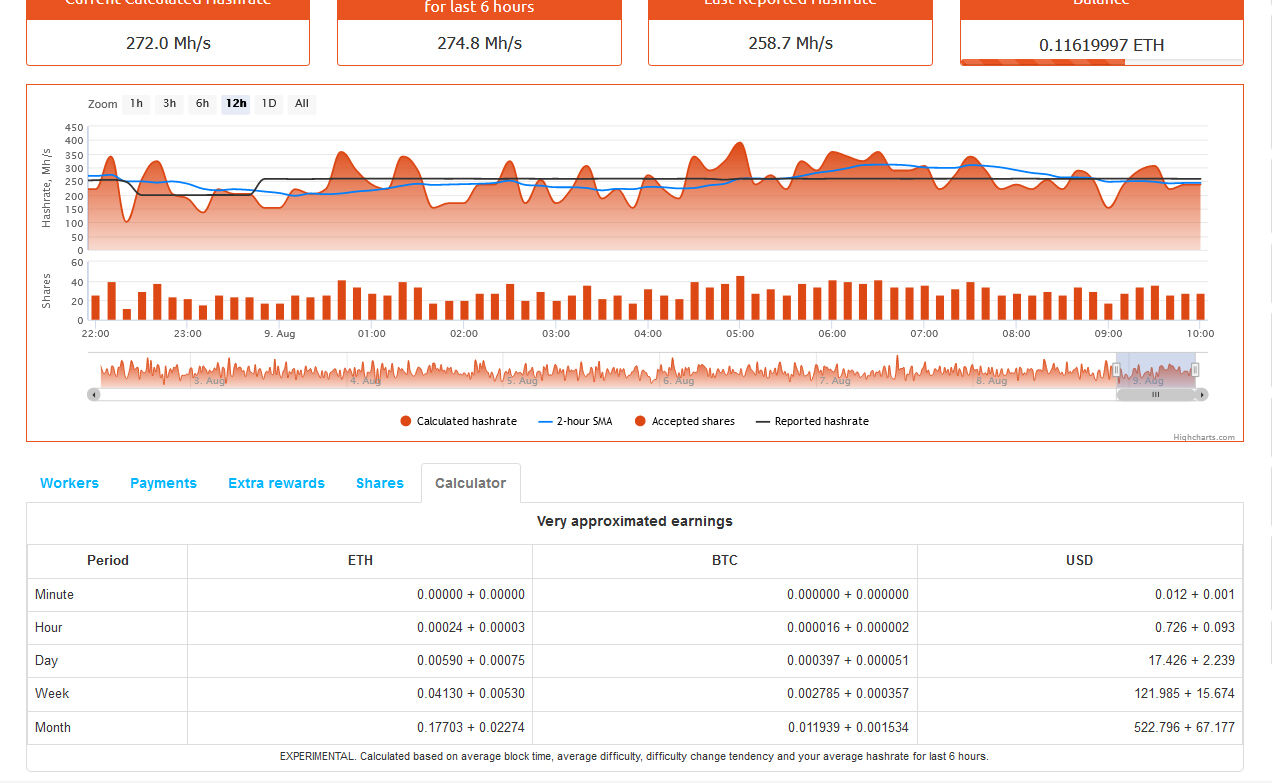Click Day USD value 17.426 + 2.239
This screenshot has height=783, width=1272.
point(1192,660)
